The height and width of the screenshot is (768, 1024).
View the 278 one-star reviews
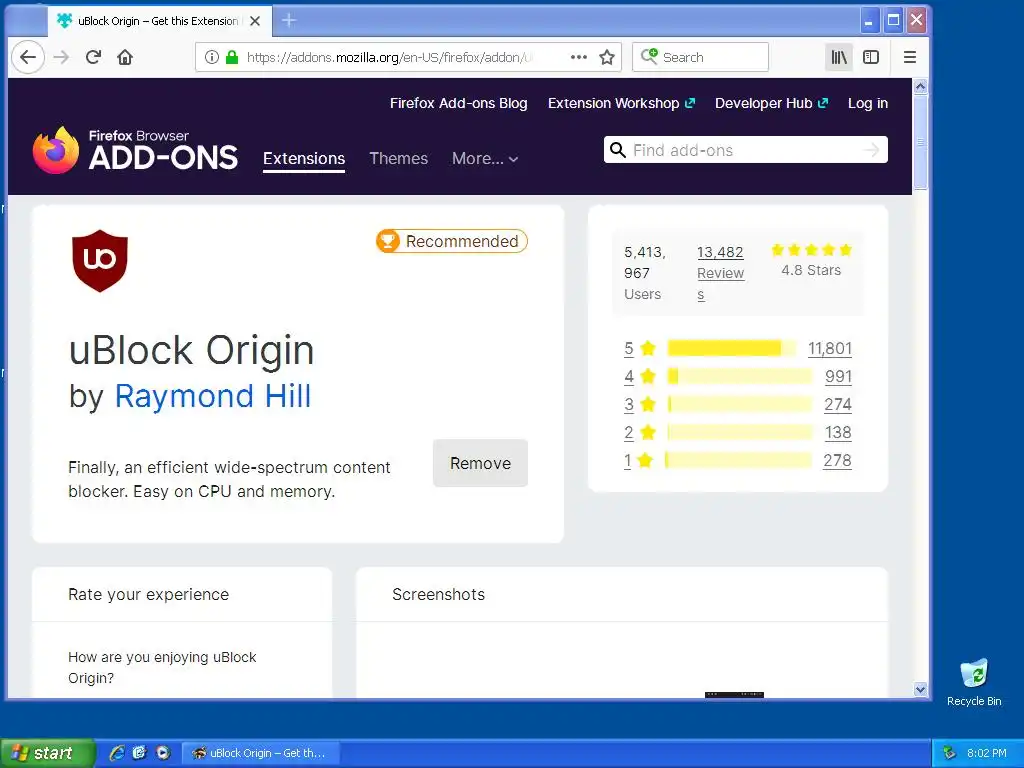837,461
